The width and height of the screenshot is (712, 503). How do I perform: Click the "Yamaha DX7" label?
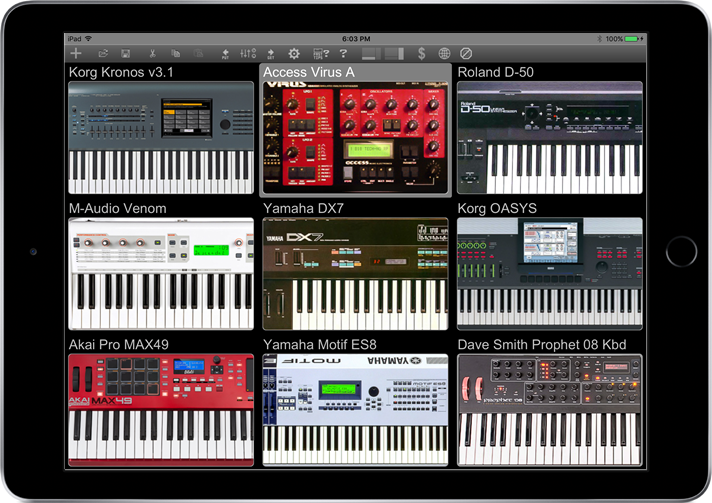coord(303,208)
